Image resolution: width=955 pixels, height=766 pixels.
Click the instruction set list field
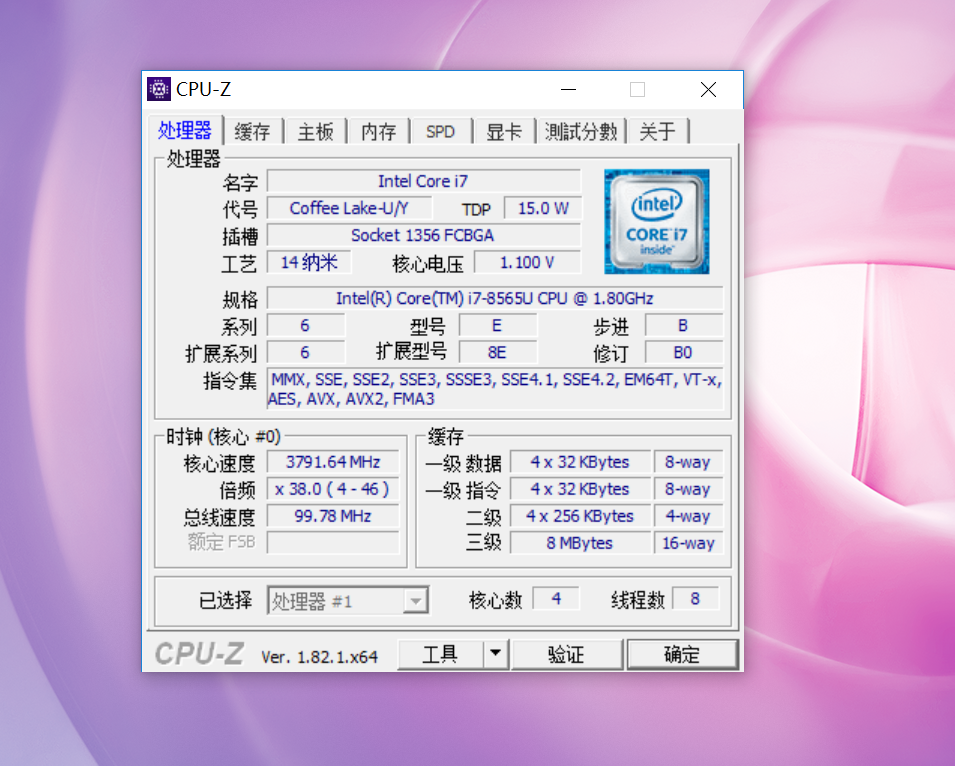[495, 389]
